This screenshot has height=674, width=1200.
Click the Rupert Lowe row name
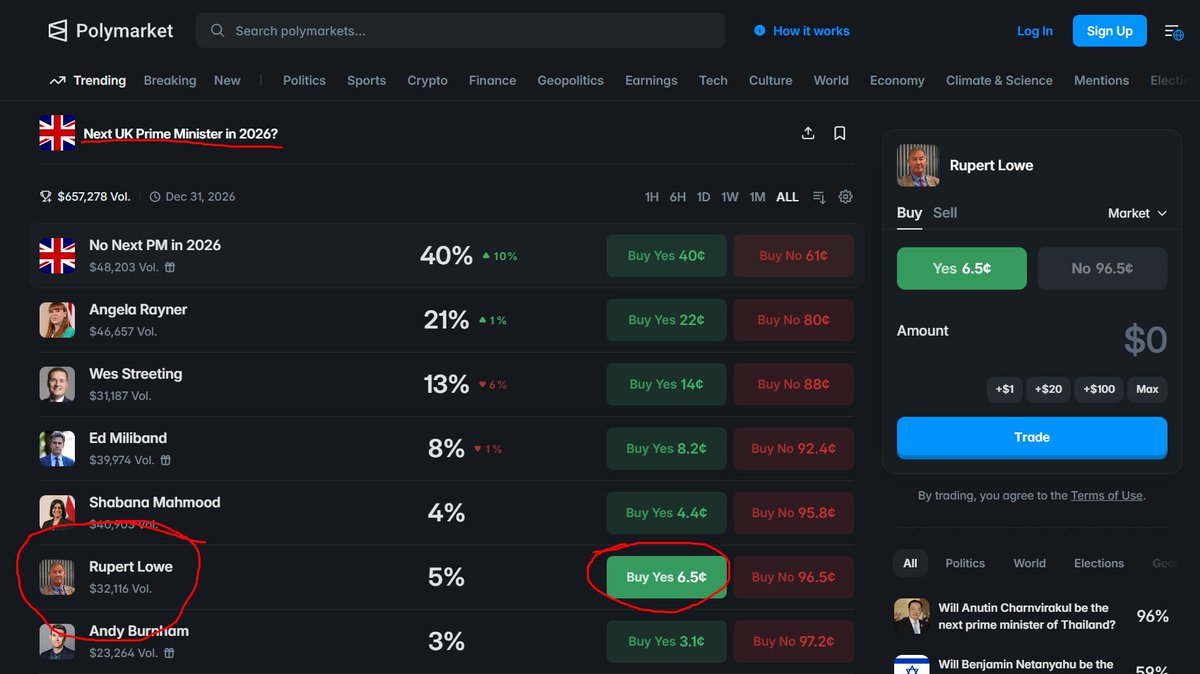point(131,567)
